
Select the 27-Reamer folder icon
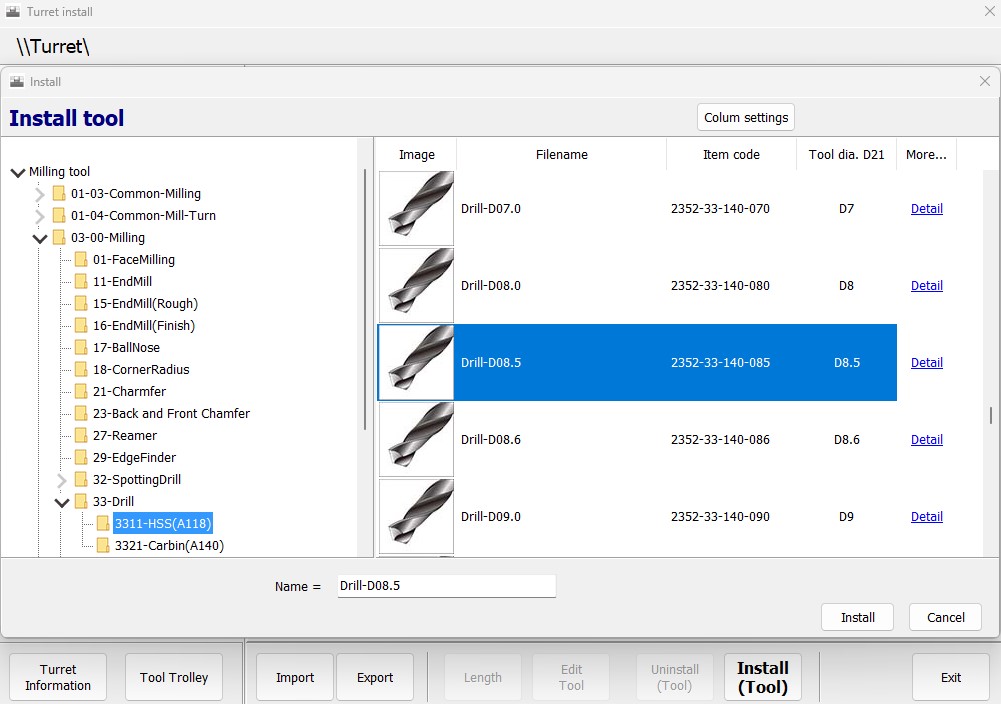pos(81,436)
